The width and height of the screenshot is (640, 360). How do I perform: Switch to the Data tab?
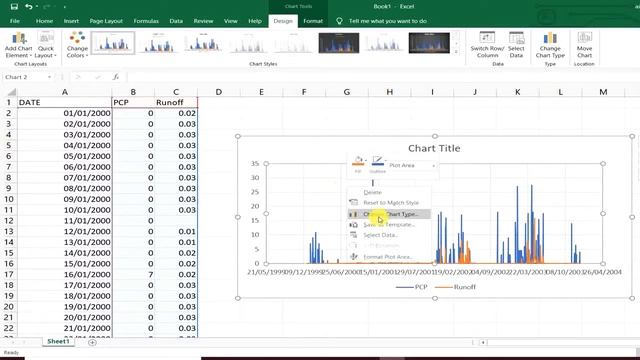[x=176, y=21]
